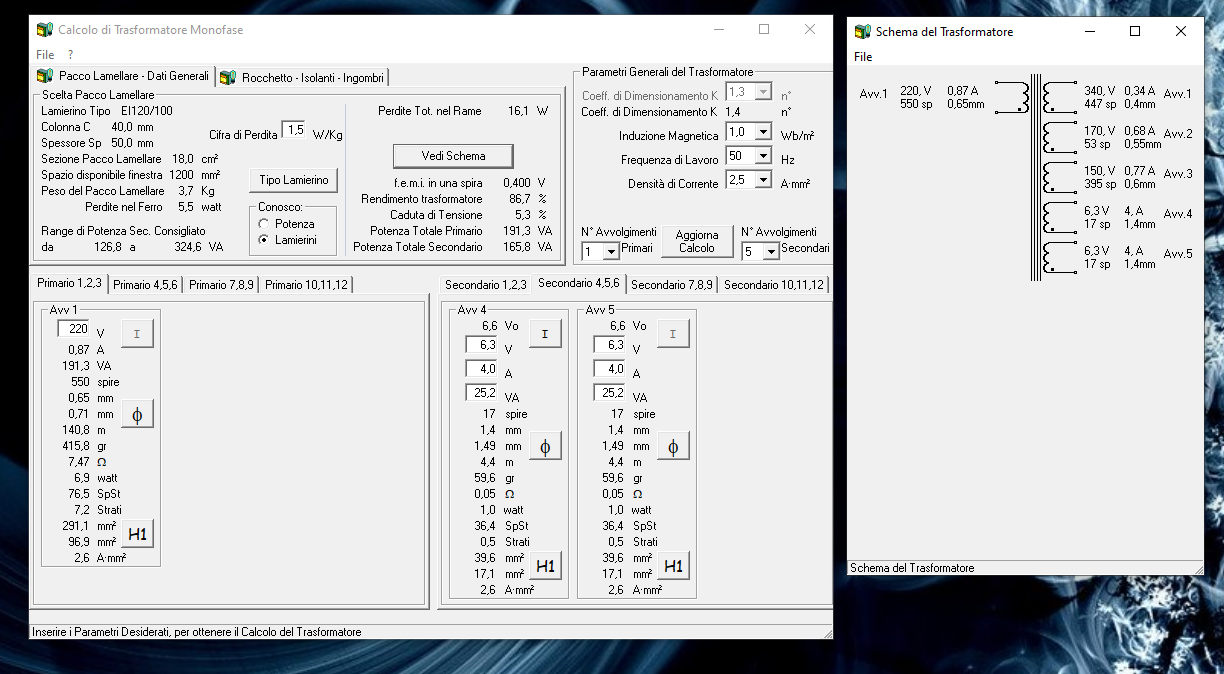
Task: Open the Induzione Magnetica dropdown
Action: click(x=762, y=132)
